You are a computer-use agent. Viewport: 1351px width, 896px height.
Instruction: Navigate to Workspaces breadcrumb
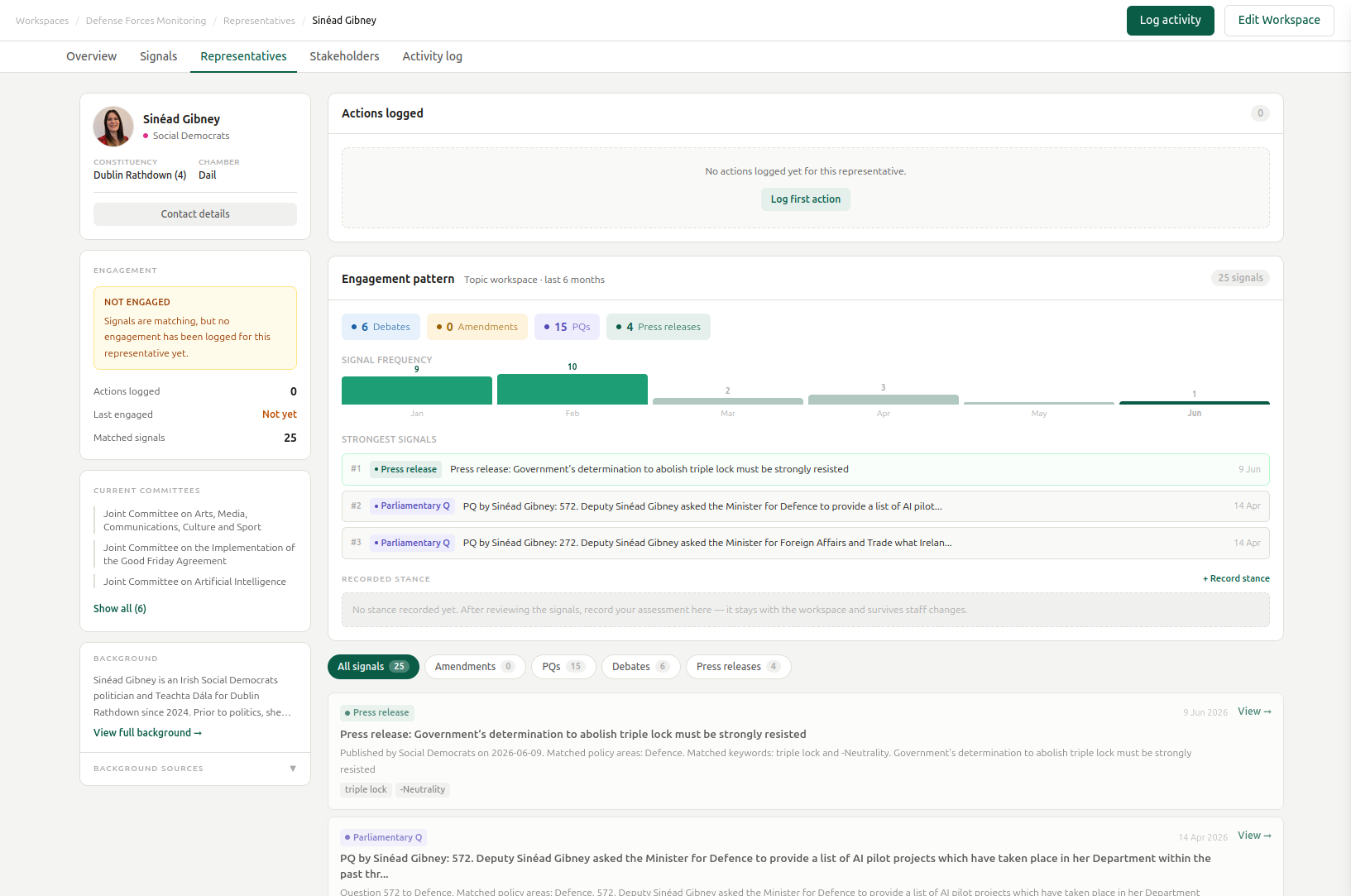tap(42, 21)
